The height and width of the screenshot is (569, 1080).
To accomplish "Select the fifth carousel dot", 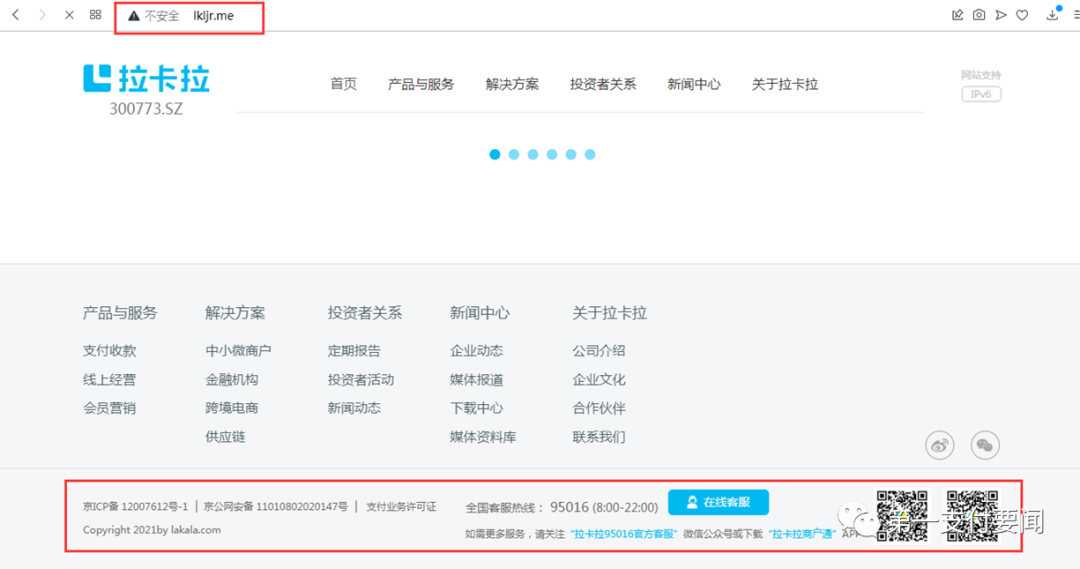I will tap(571, 154).
